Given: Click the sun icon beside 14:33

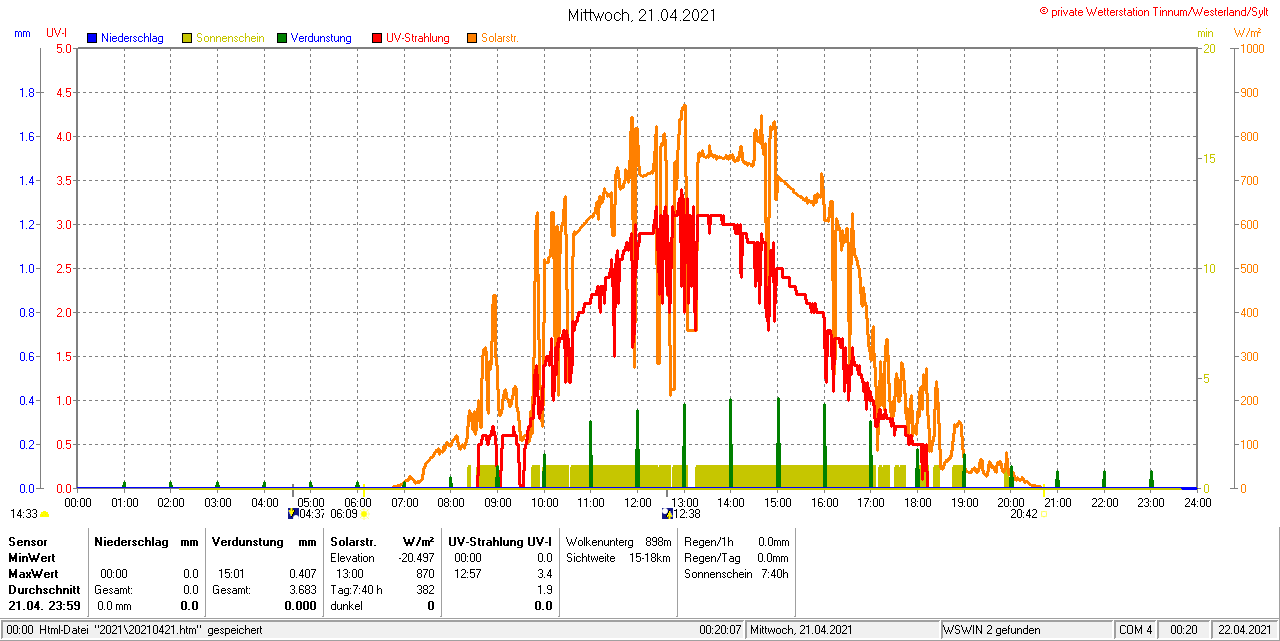Looking at the screenshot, I should [x=44, y=514].
